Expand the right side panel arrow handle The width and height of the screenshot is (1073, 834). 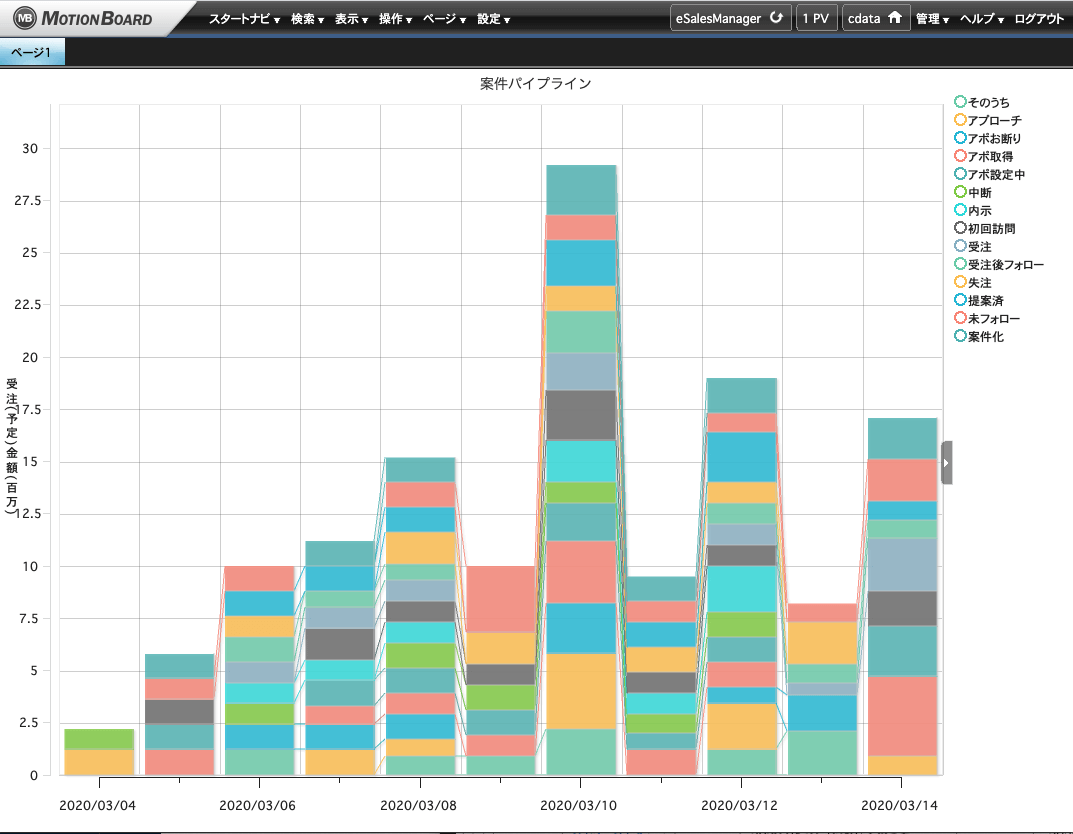point(946,462)
